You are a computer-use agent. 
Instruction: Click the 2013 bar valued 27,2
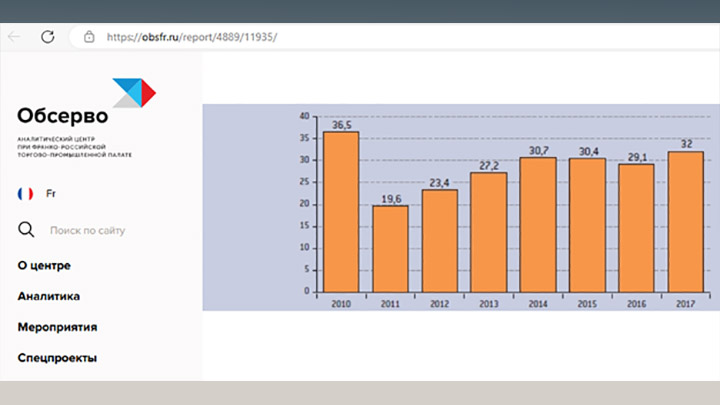[489, 232]
